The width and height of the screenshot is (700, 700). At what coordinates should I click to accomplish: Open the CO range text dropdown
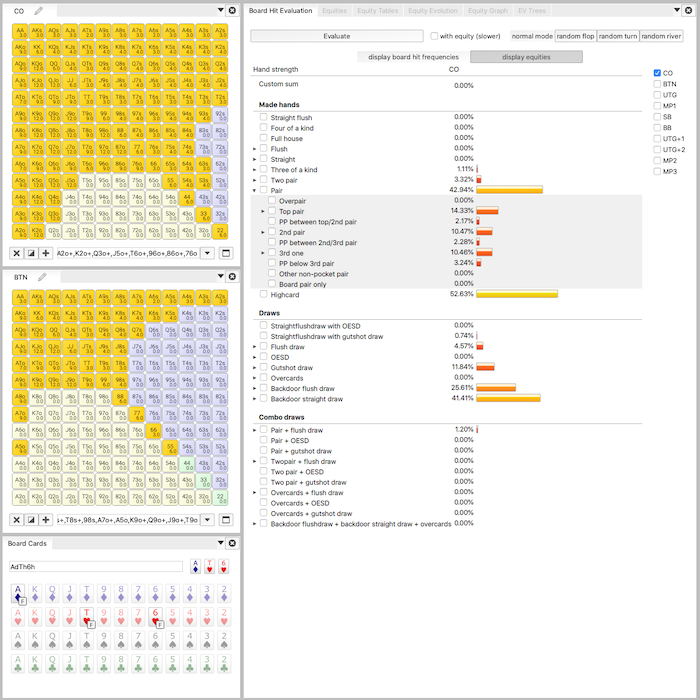point(207,253)
